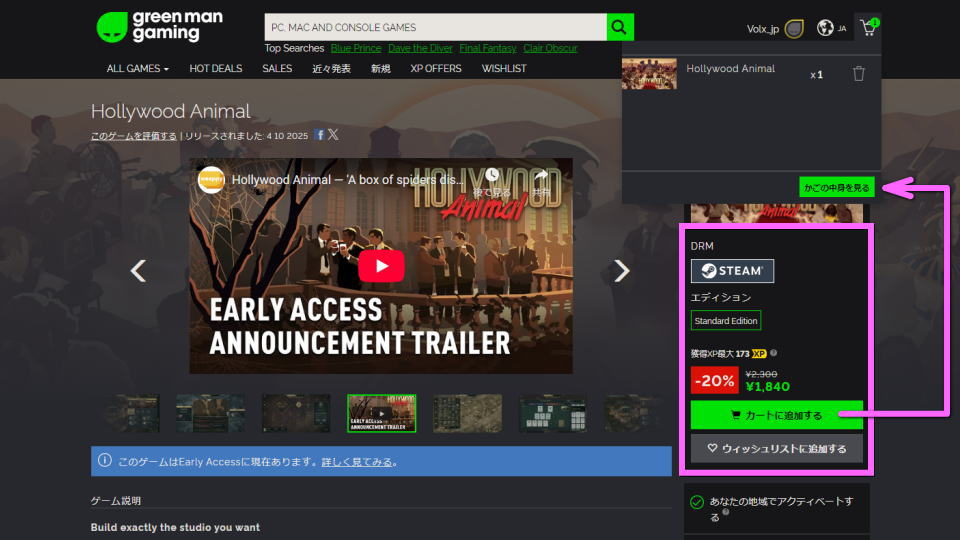
Task: Select second screenshot thumbnail
Action: pyautogui.click(x=211, y=413)
